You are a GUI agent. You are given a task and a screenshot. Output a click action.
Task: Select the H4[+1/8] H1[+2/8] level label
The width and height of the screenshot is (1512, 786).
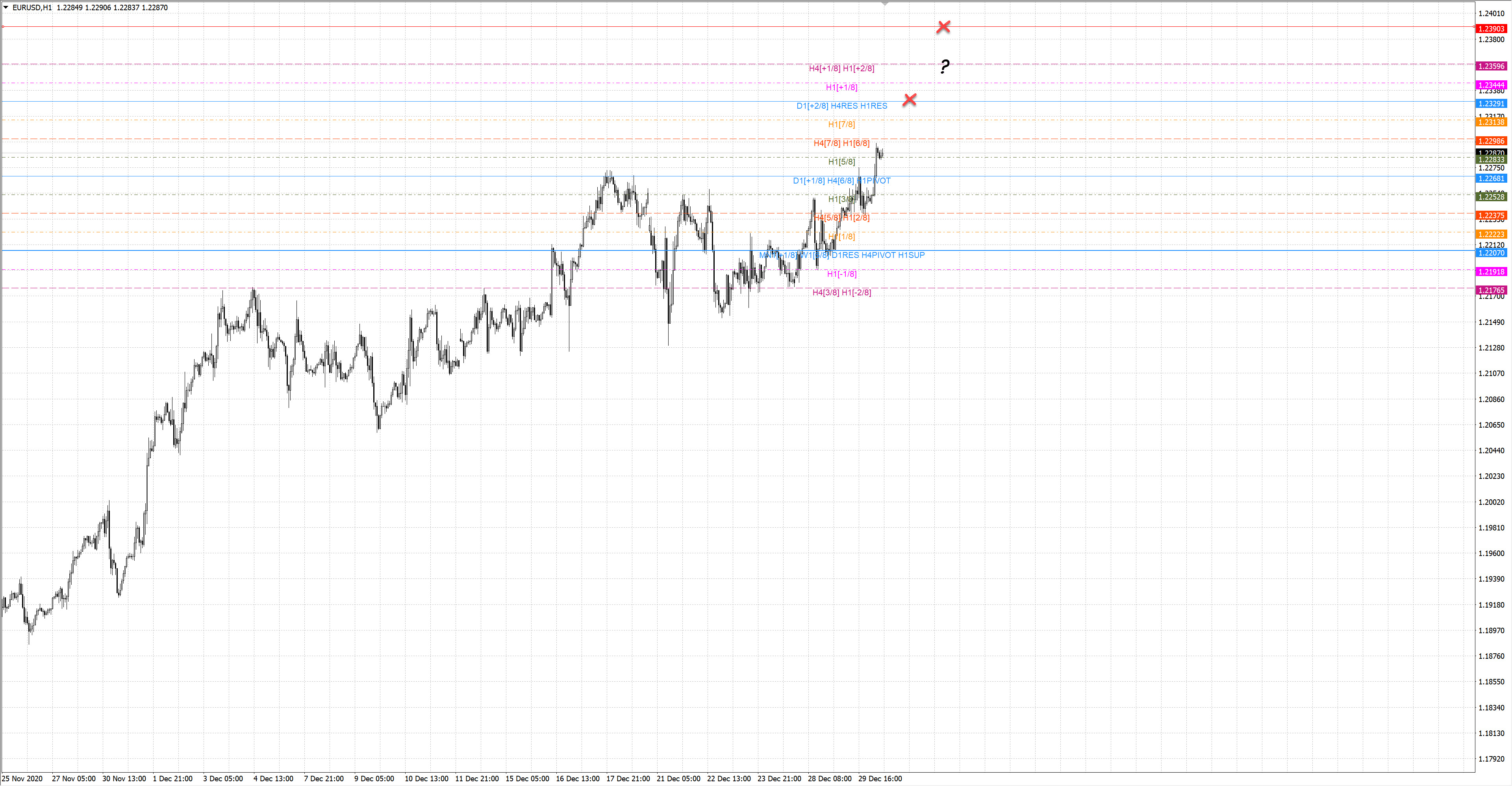coord(841,69)
